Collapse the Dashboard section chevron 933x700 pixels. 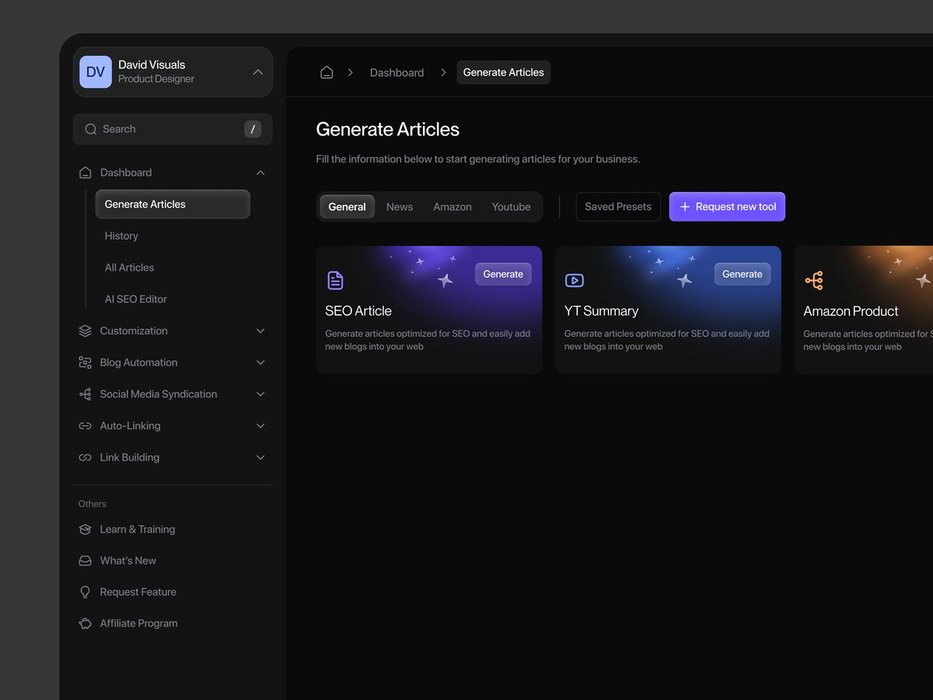coord(260,173)
